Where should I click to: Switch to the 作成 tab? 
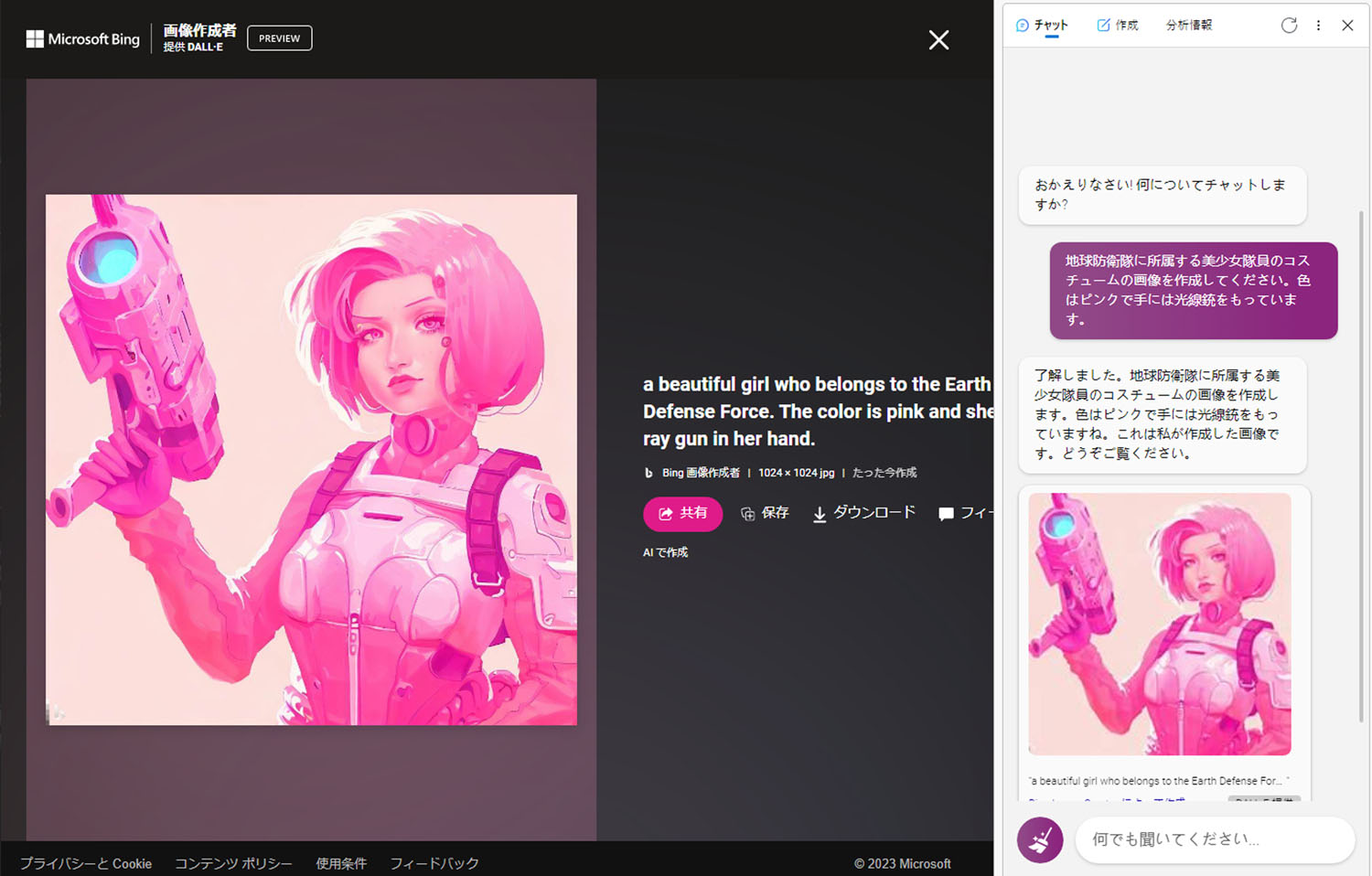[x=1117, y=25]
